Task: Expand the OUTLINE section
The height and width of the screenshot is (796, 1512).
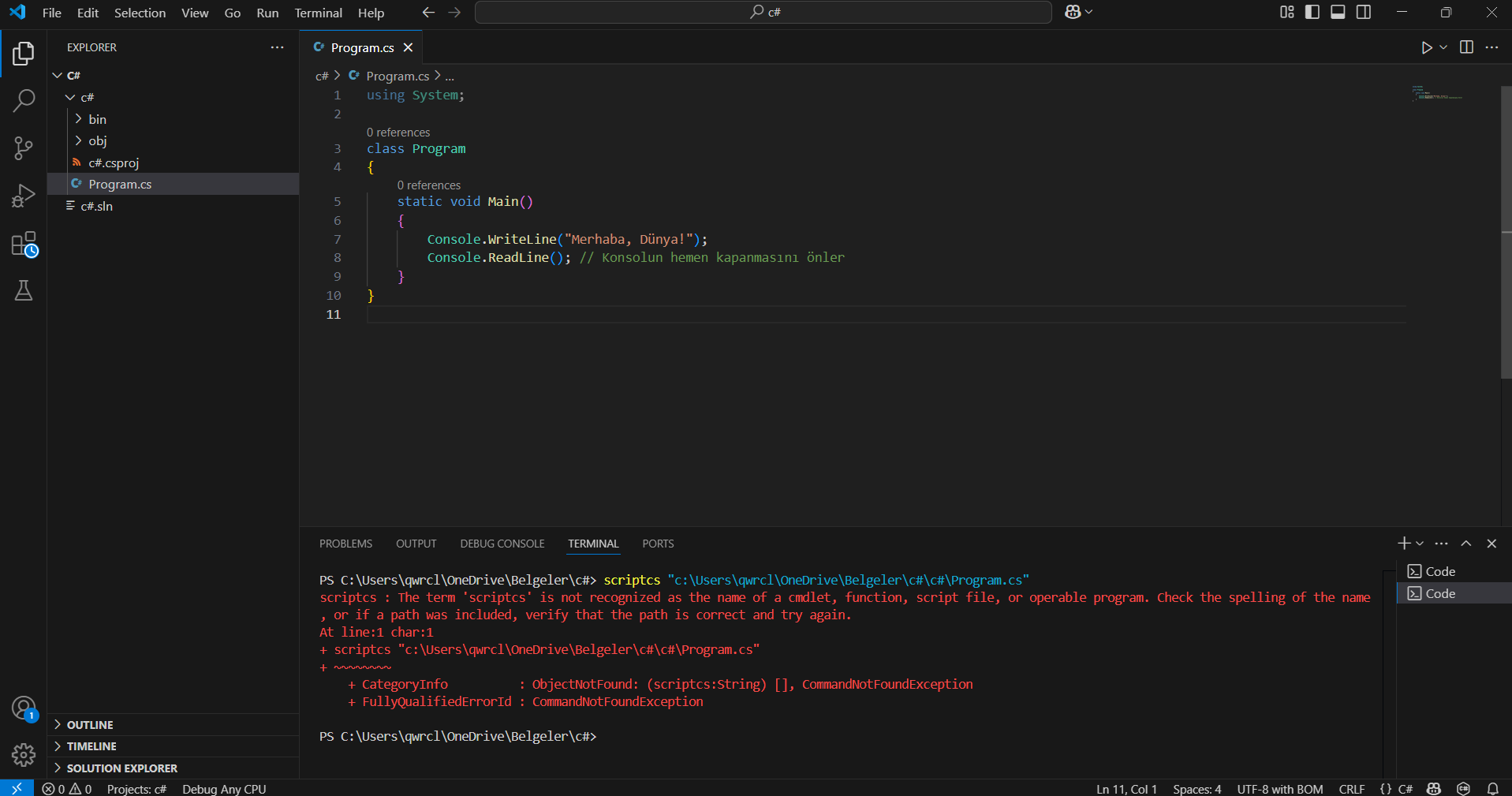Action: pyautogui.click(x=90, y=724)
